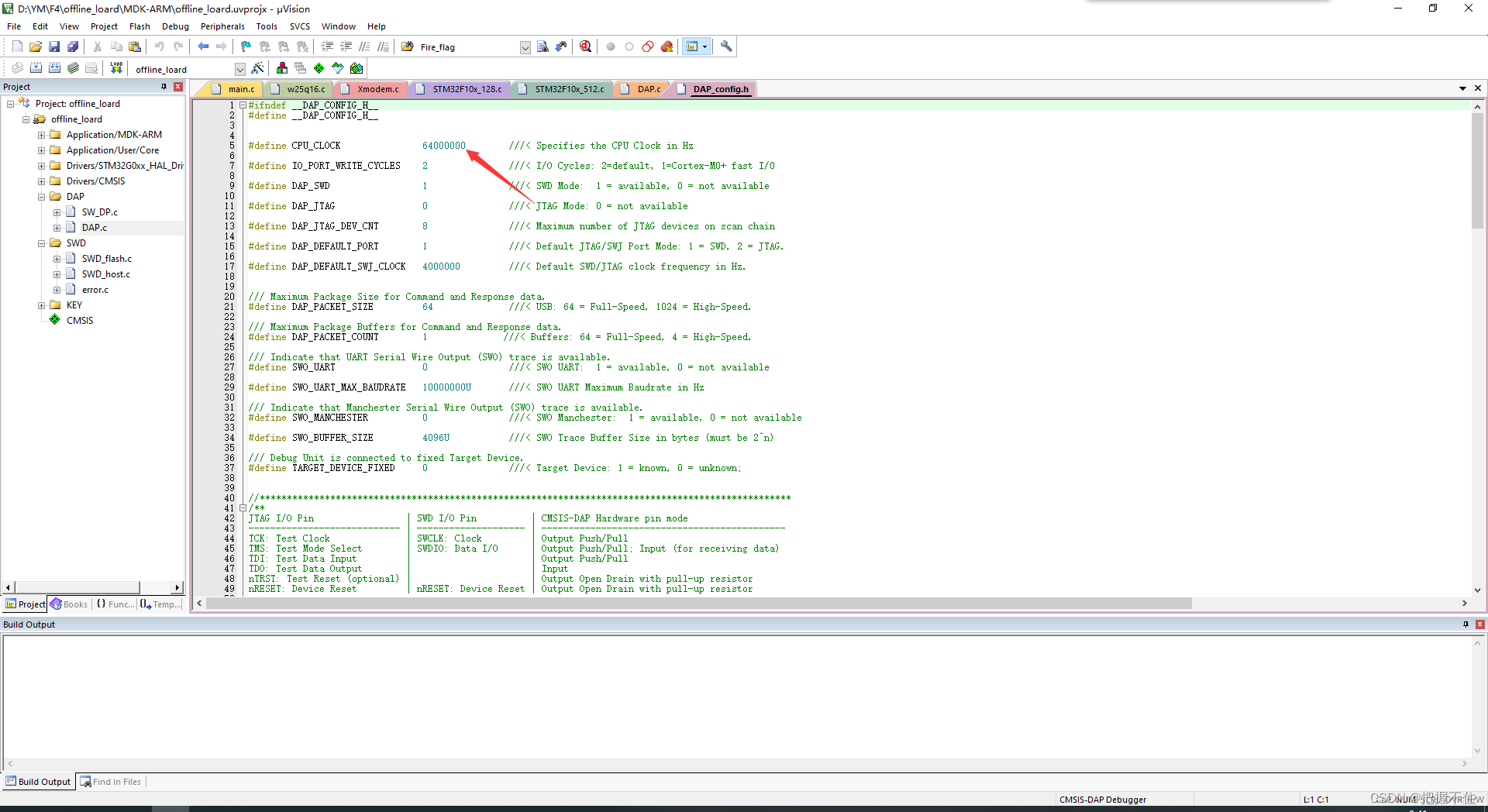Save the current file using the disk icon
Screen dimensions: 1488x812
point(54,46)
